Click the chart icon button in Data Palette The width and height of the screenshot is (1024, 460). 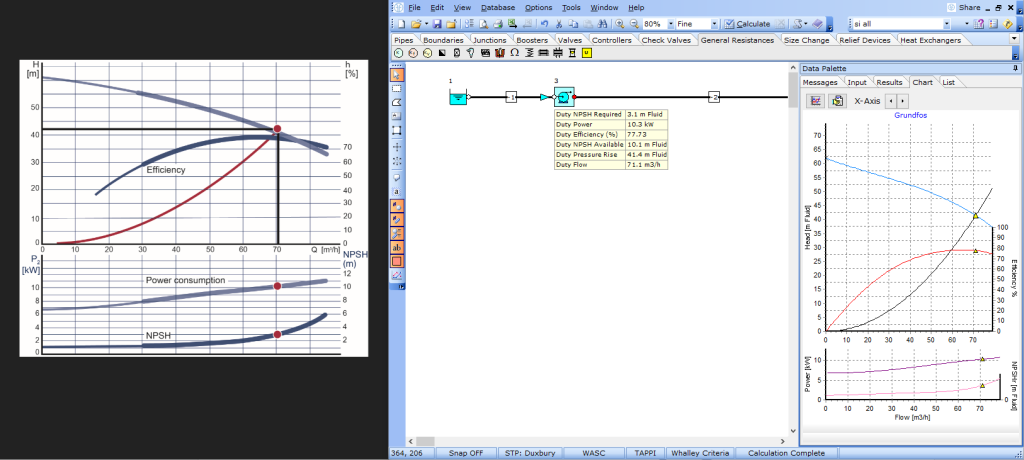[816, 101]
